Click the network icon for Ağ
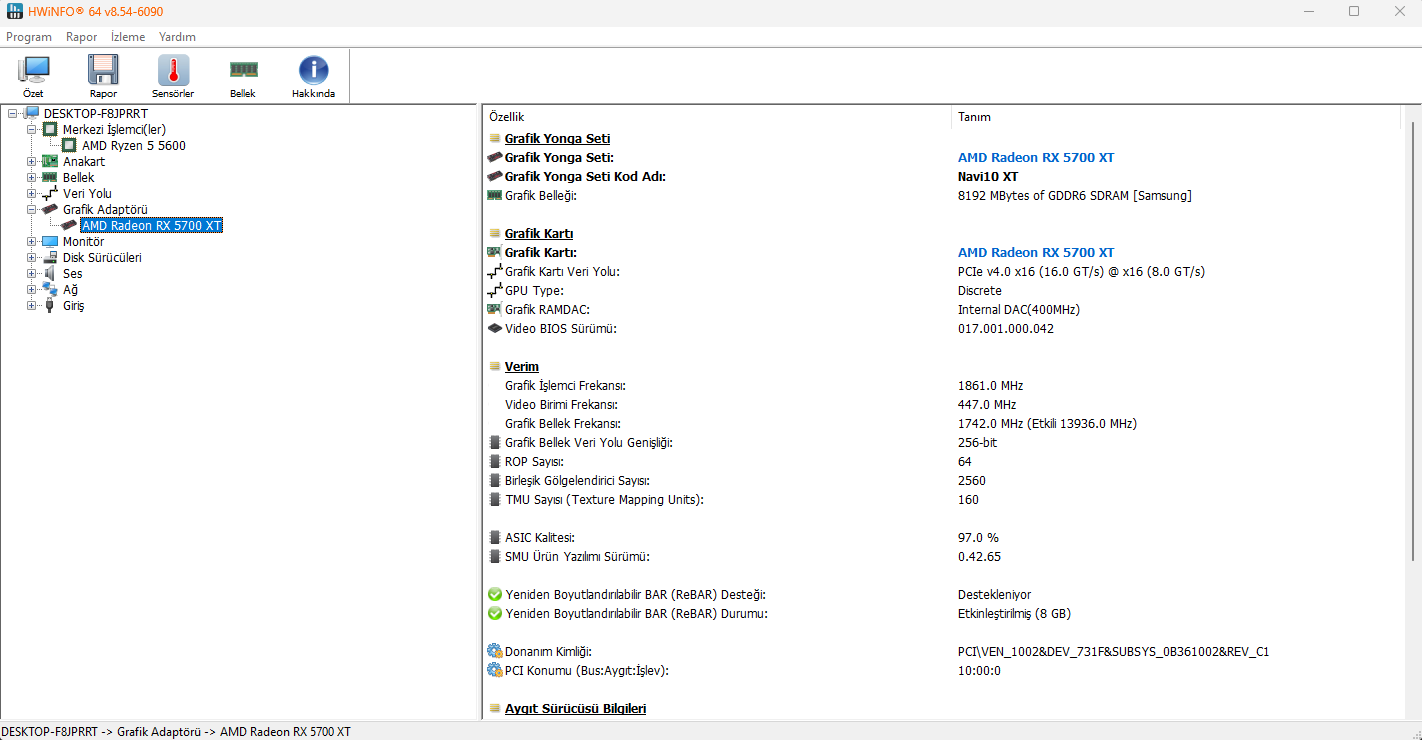1422x740 pixels. (x=50, y=289)
